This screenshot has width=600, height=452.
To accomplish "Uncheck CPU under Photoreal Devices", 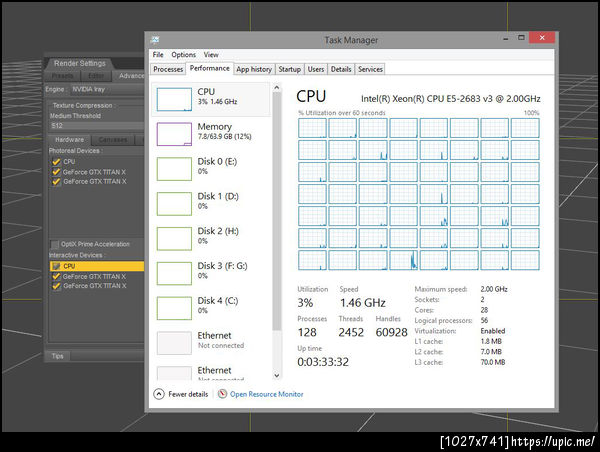I will [56, 162].
